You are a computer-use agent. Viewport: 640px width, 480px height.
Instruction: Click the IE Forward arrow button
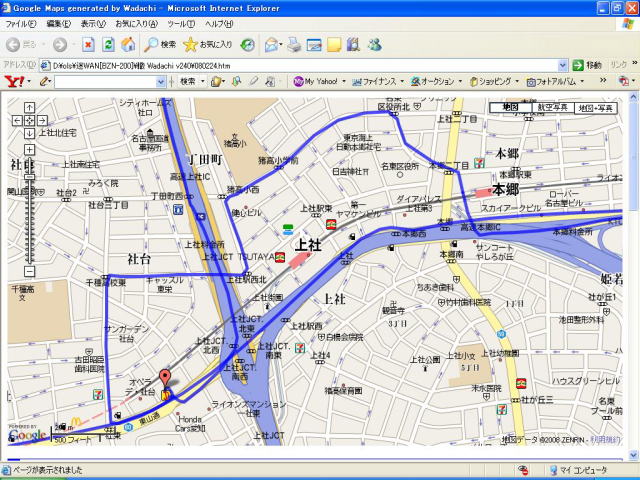pos(60,44)
